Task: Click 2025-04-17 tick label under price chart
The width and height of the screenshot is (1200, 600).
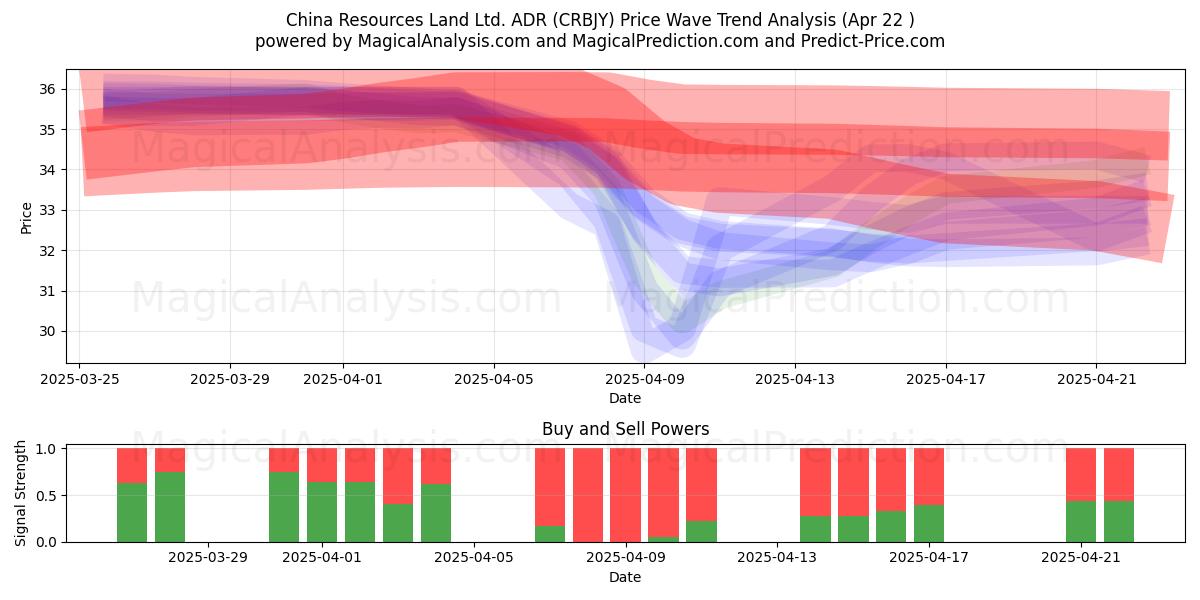Action: pyautogui.click(x=946, y=379)
